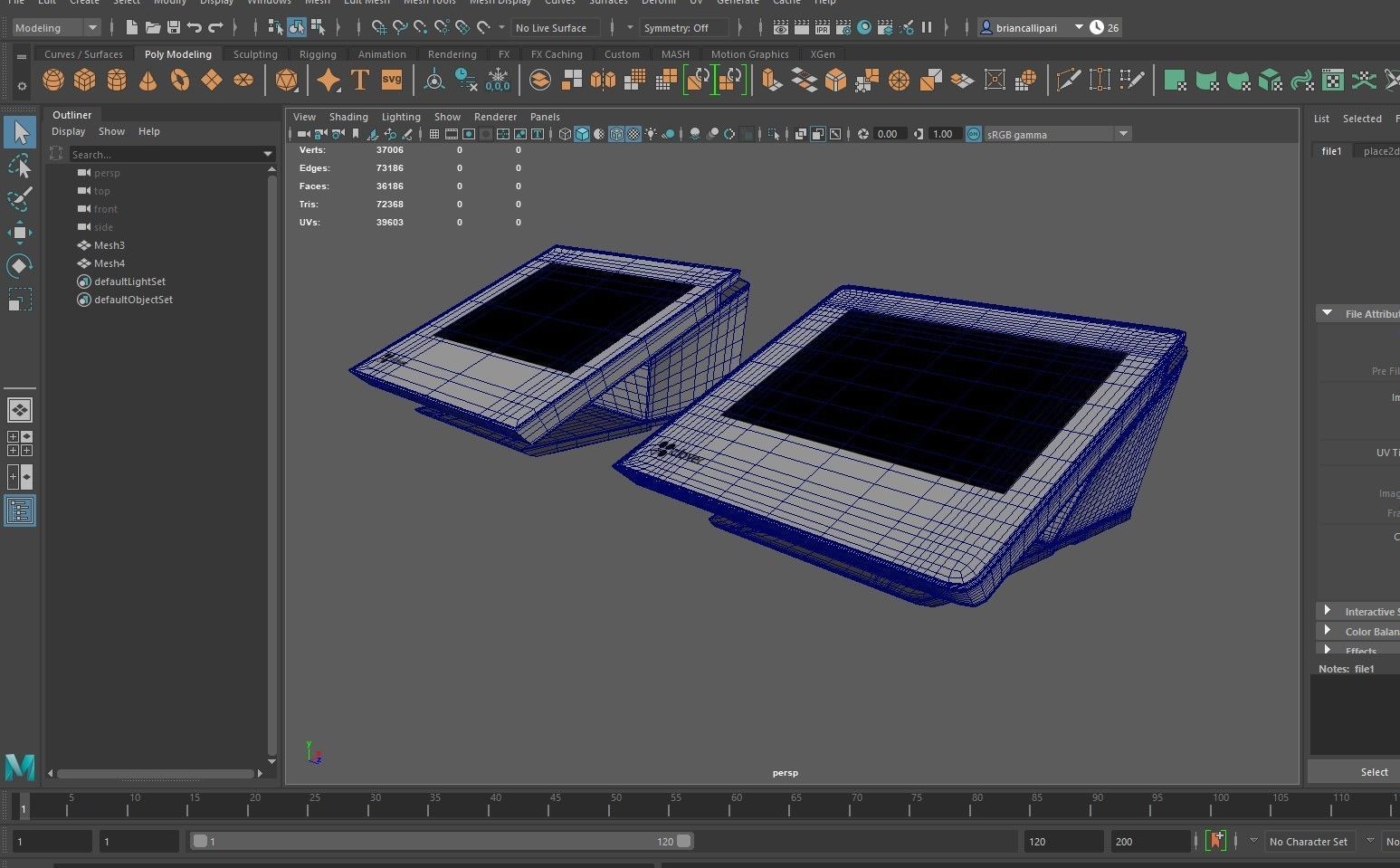Create a polygon cylinder from shelf
1400x868 pixels.
pos(117,81)
